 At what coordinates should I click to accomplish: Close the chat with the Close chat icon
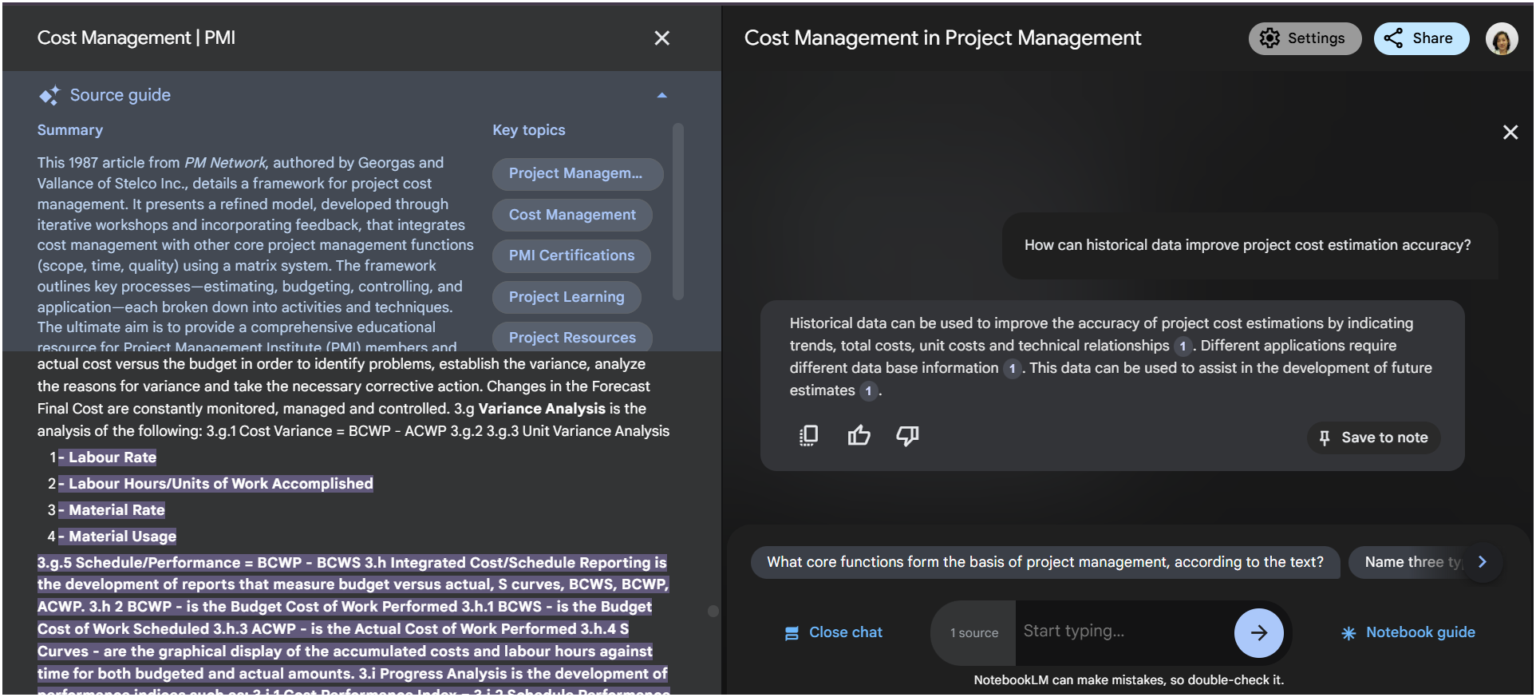tap(790, 632)
